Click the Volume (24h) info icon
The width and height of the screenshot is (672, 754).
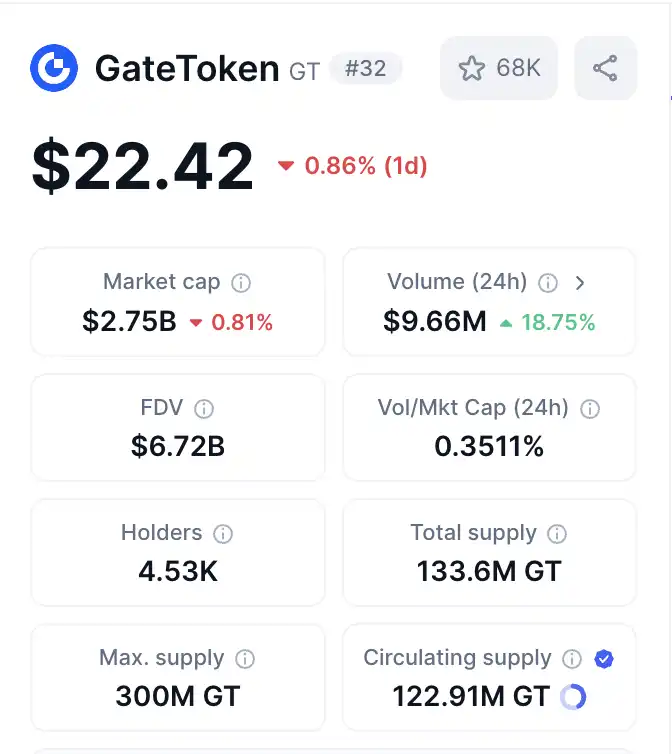click(548, 283)
